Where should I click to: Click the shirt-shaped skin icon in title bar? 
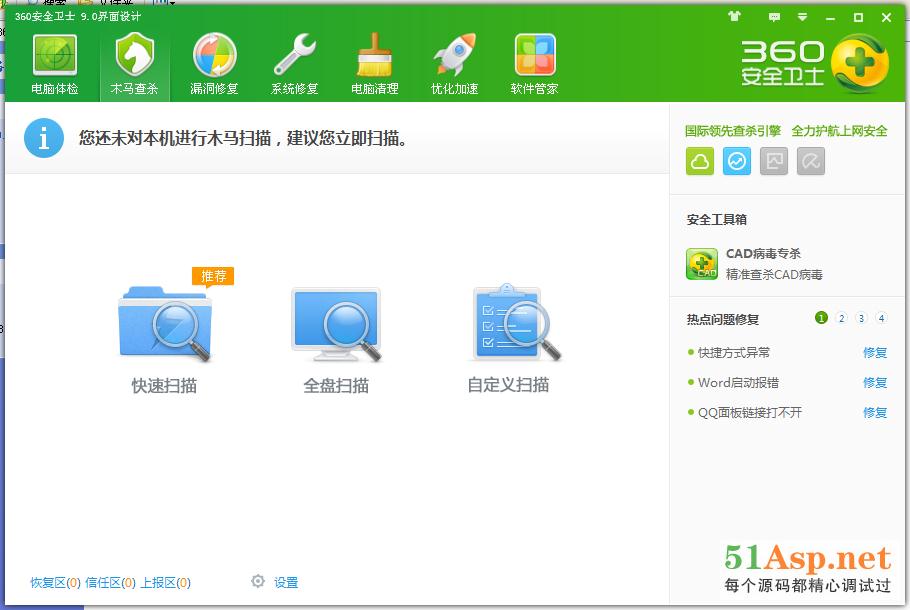[735, 17]
